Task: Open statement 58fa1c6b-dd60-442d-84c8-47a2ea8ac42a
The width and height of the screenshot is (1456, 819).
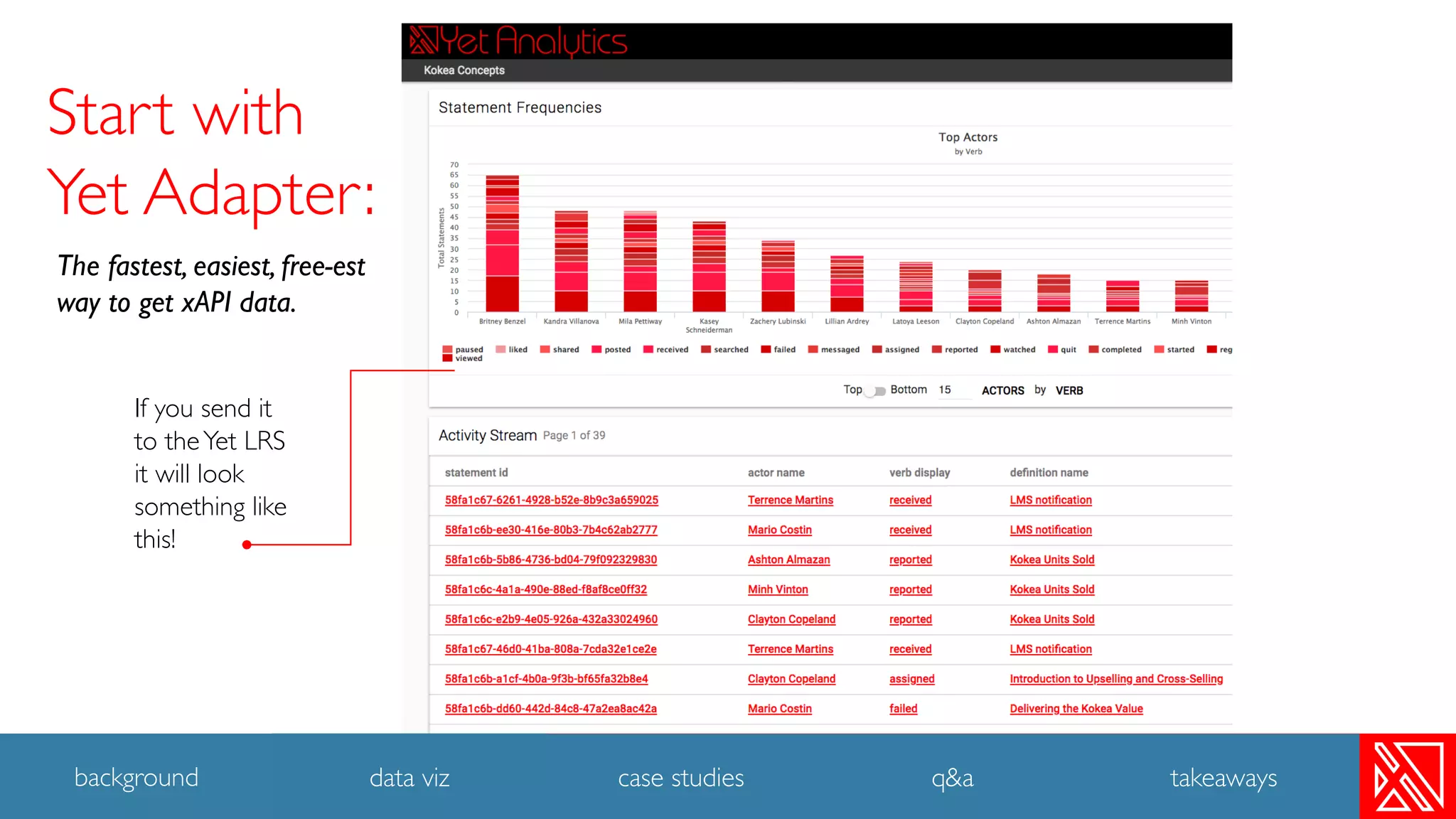Action: (551, 710)
